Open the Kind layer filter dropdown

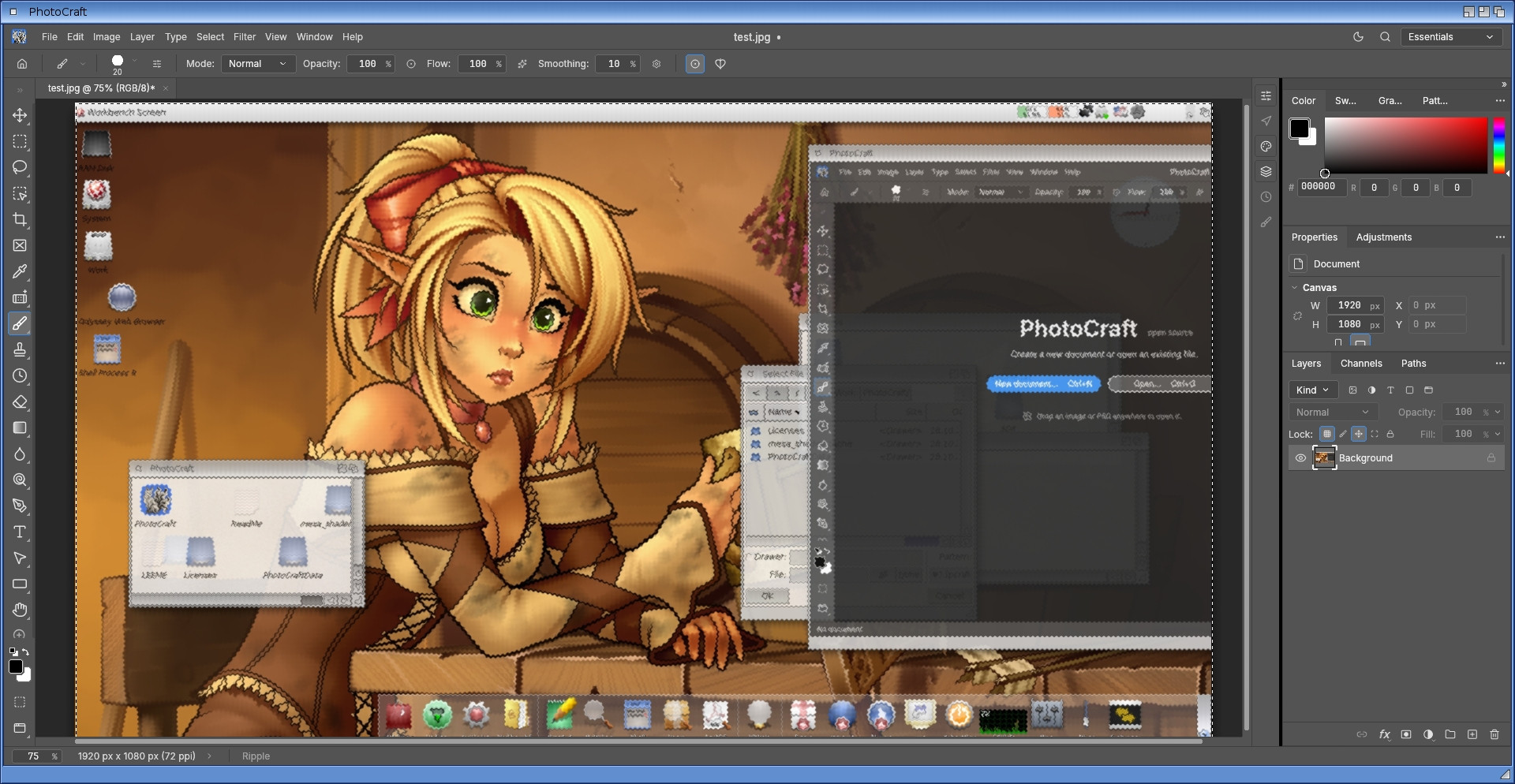[1313, 390]
